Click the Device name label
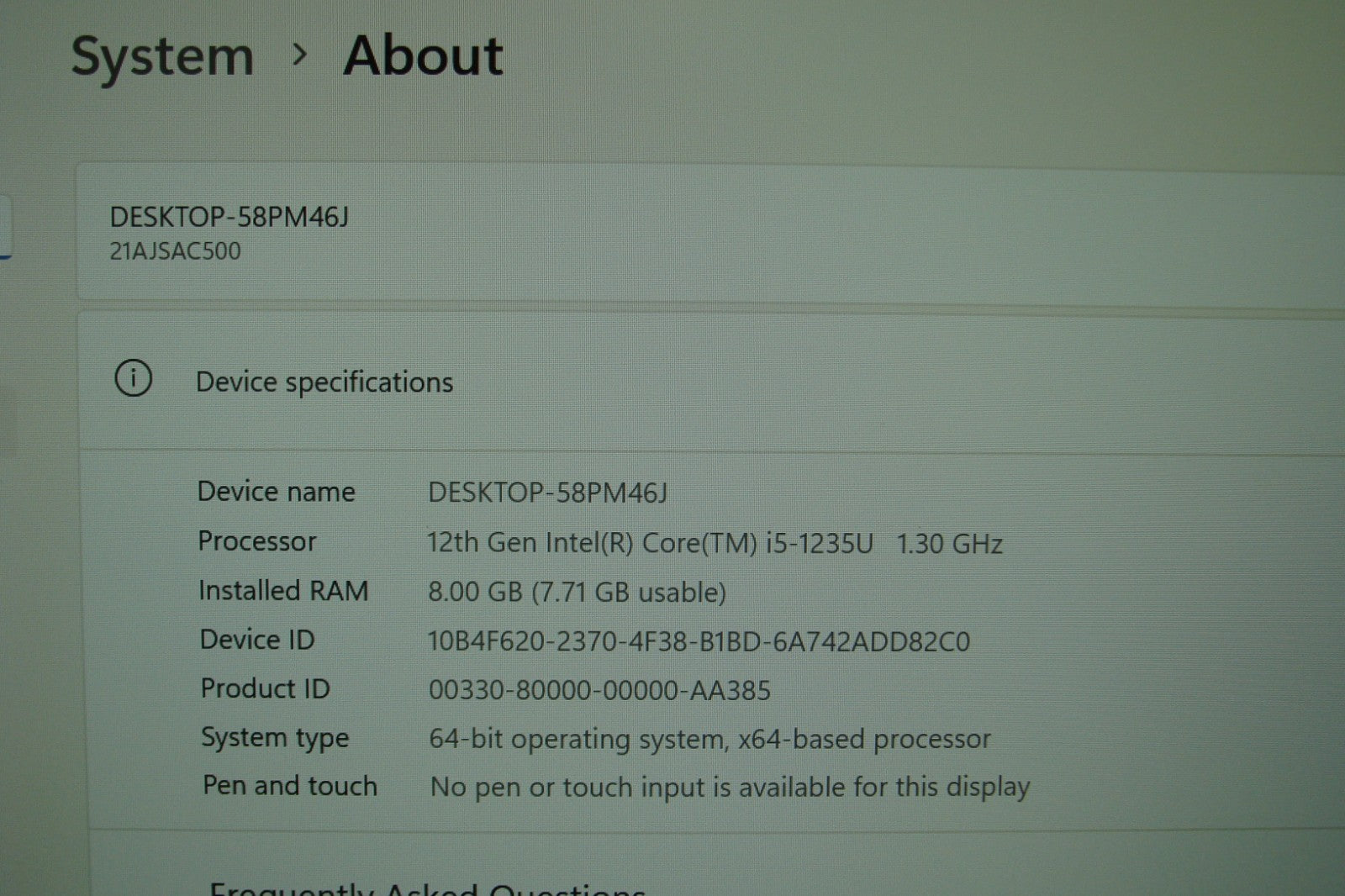1345x896 pixels. 276,492
